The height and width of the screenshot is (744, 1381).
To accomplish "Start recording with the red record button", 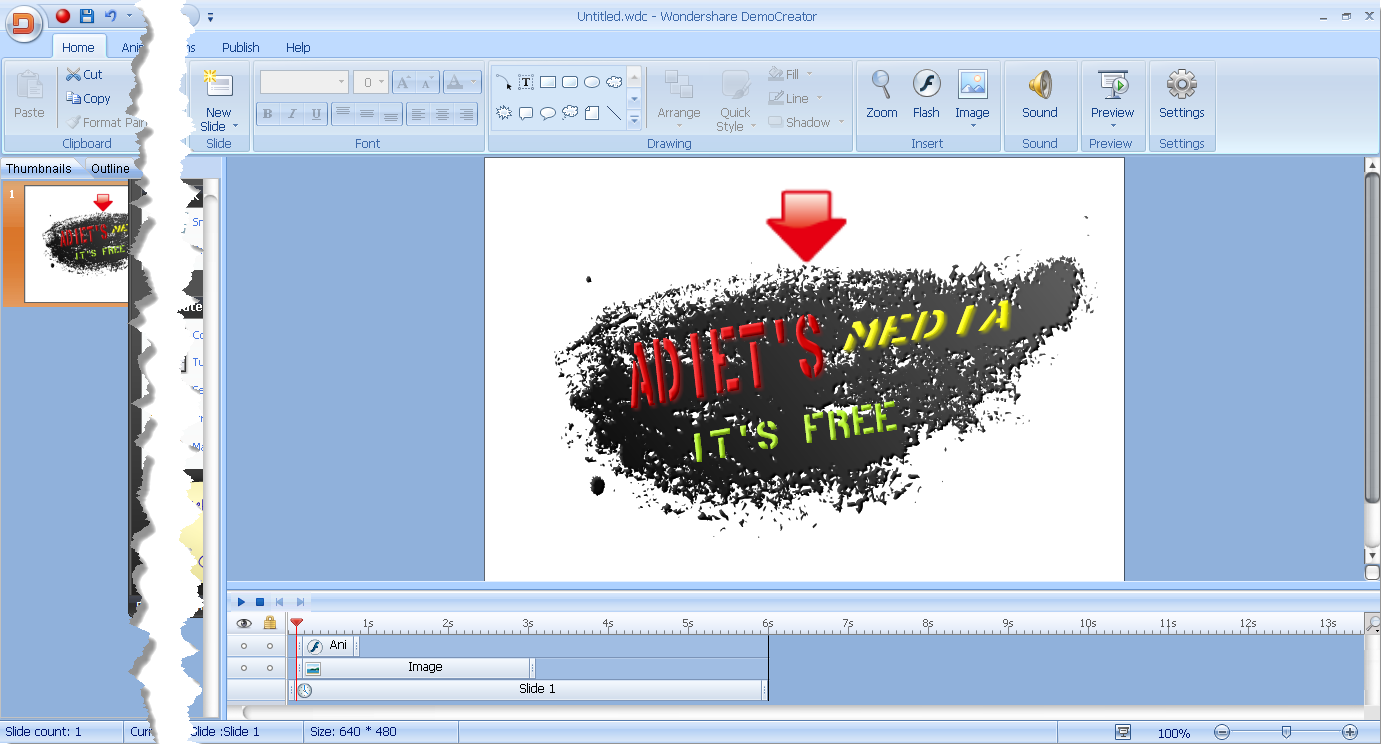I will pyautogui.click(x=63, y=16).
